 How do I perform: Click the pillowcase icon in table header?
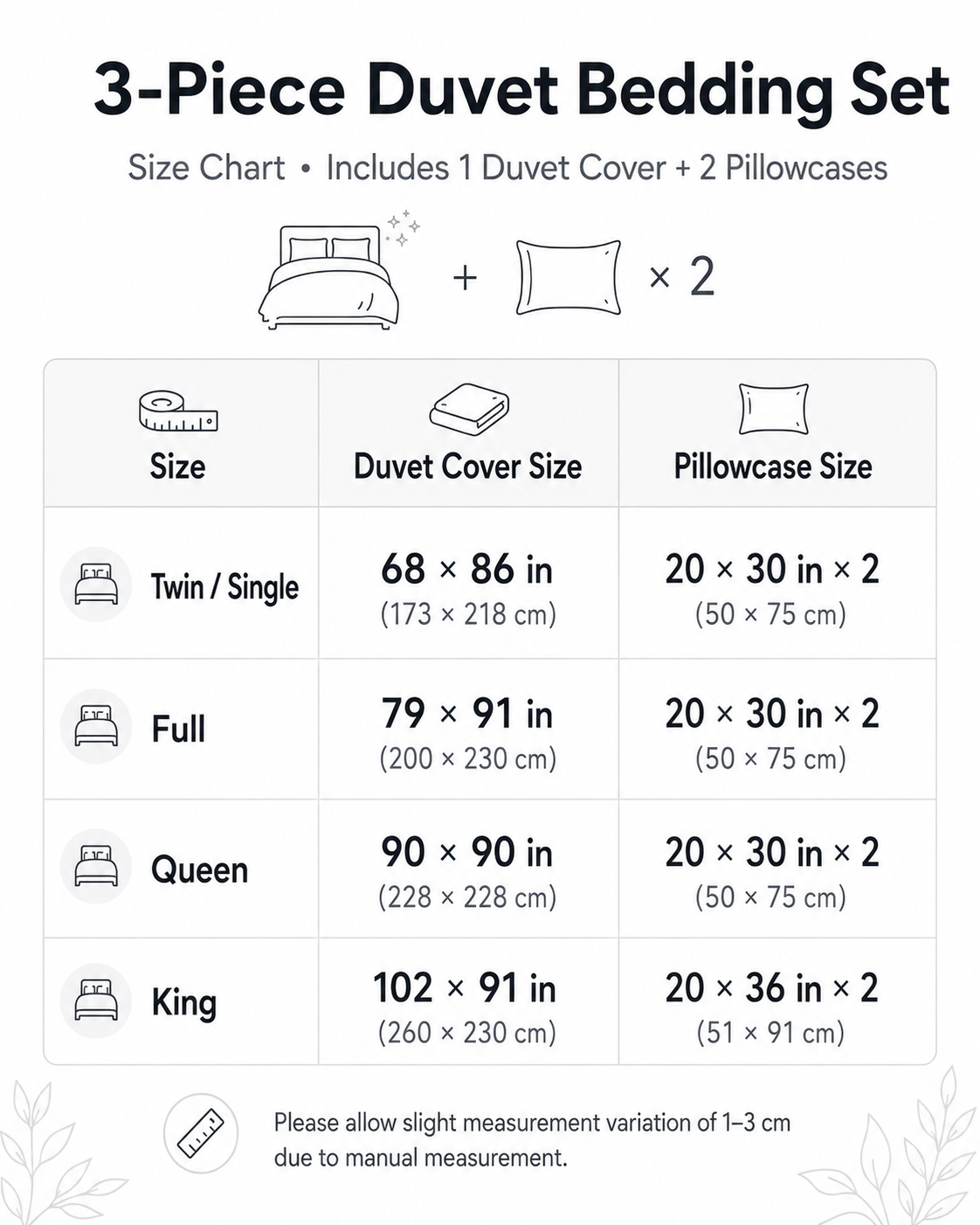point(773,409)
